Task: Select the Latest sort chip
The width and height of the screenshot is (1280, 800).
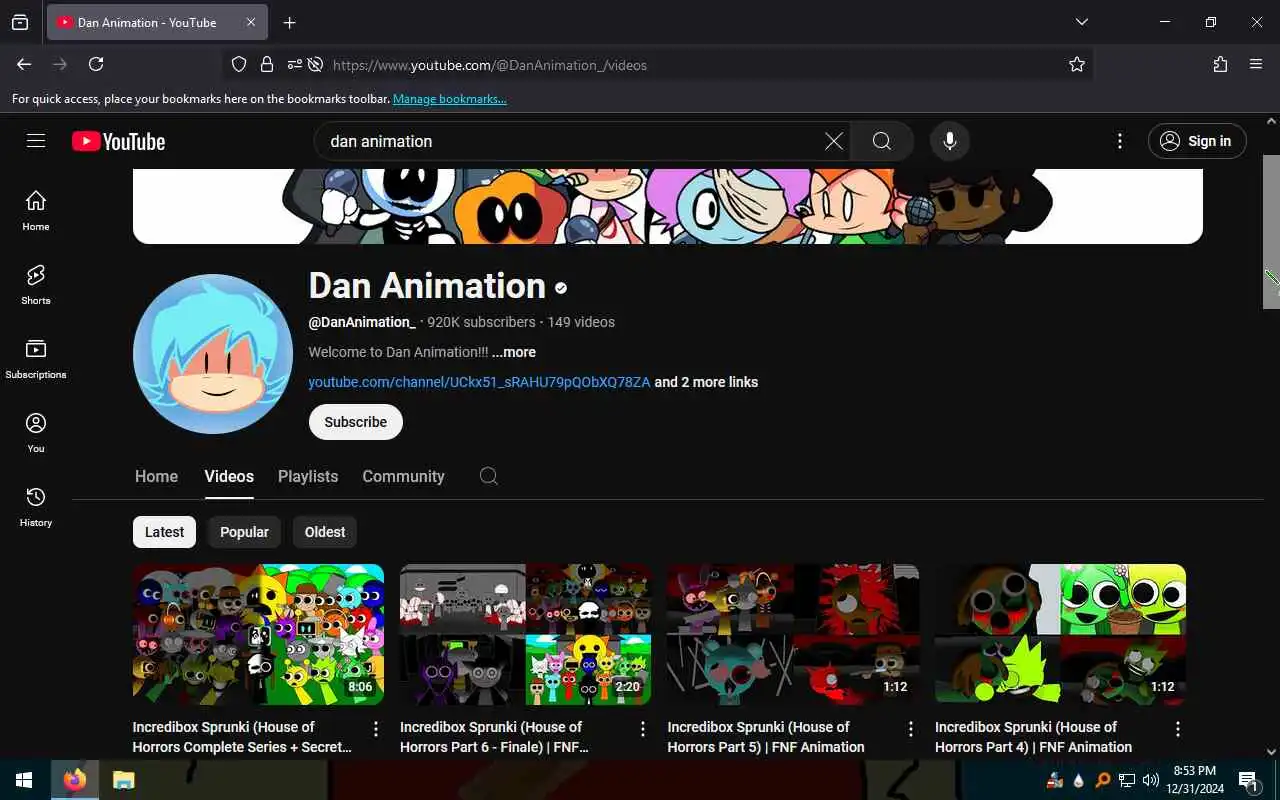Action: click(164, 532)
